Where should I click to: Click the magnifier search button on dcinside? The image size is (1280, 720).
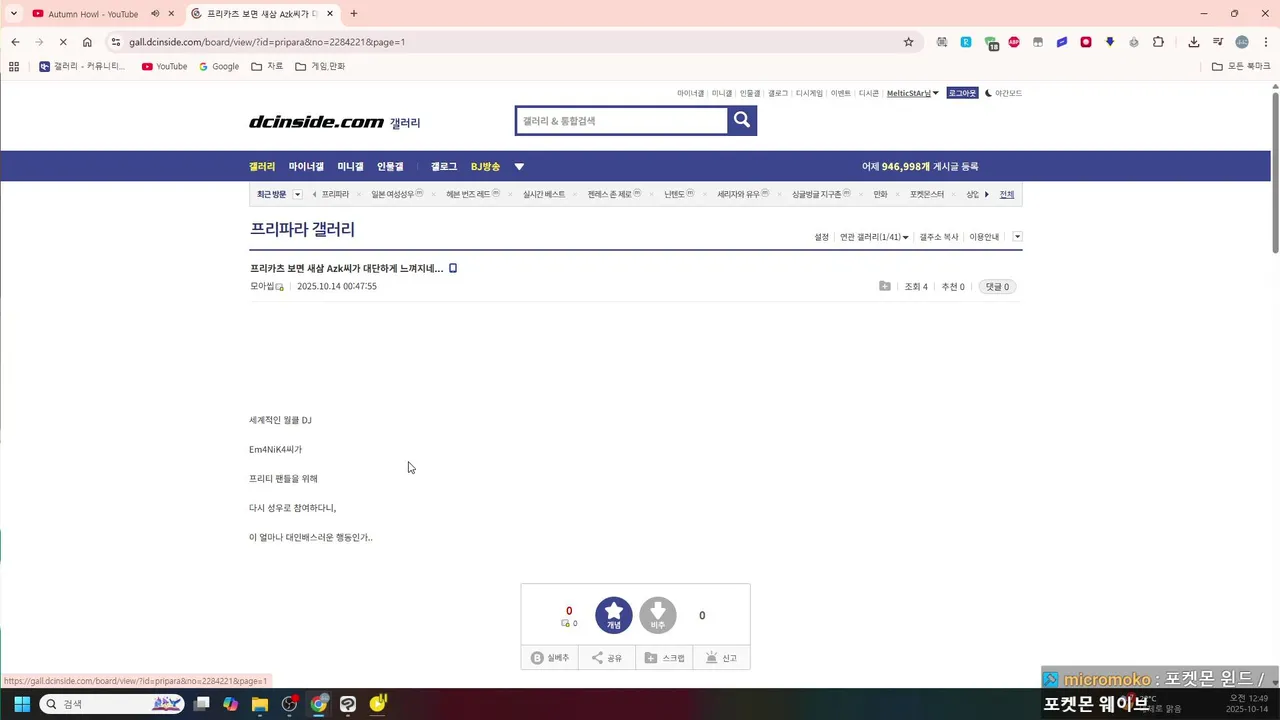point(742,120)
